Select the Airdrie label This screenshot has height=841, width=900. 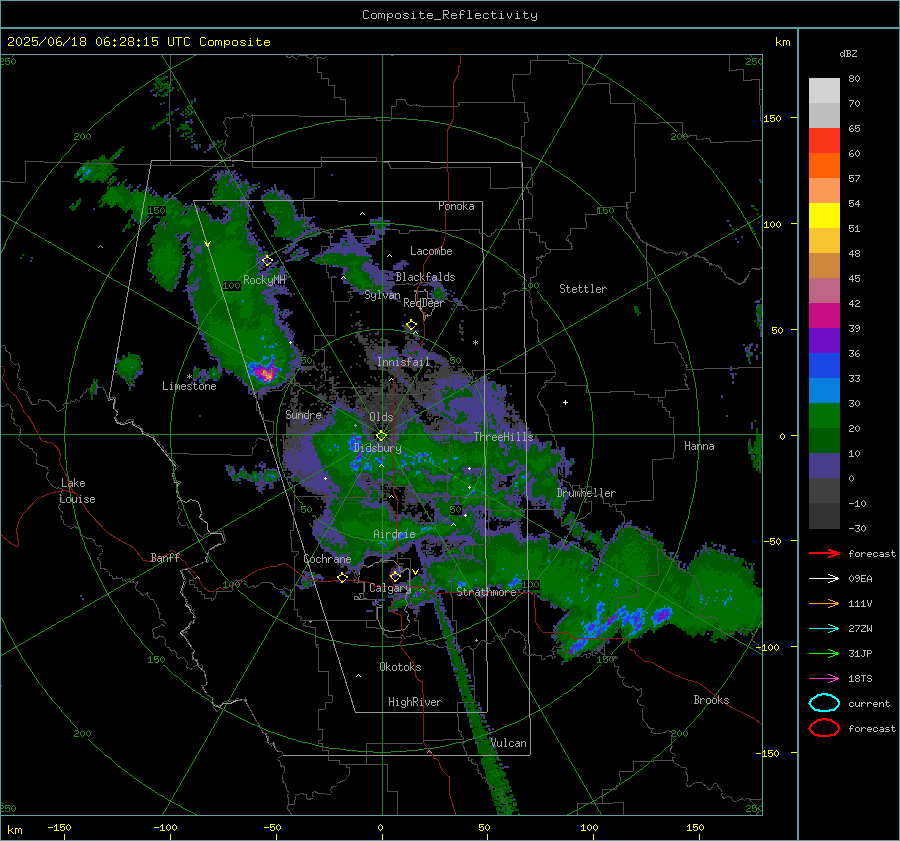[x=394, y=534]
